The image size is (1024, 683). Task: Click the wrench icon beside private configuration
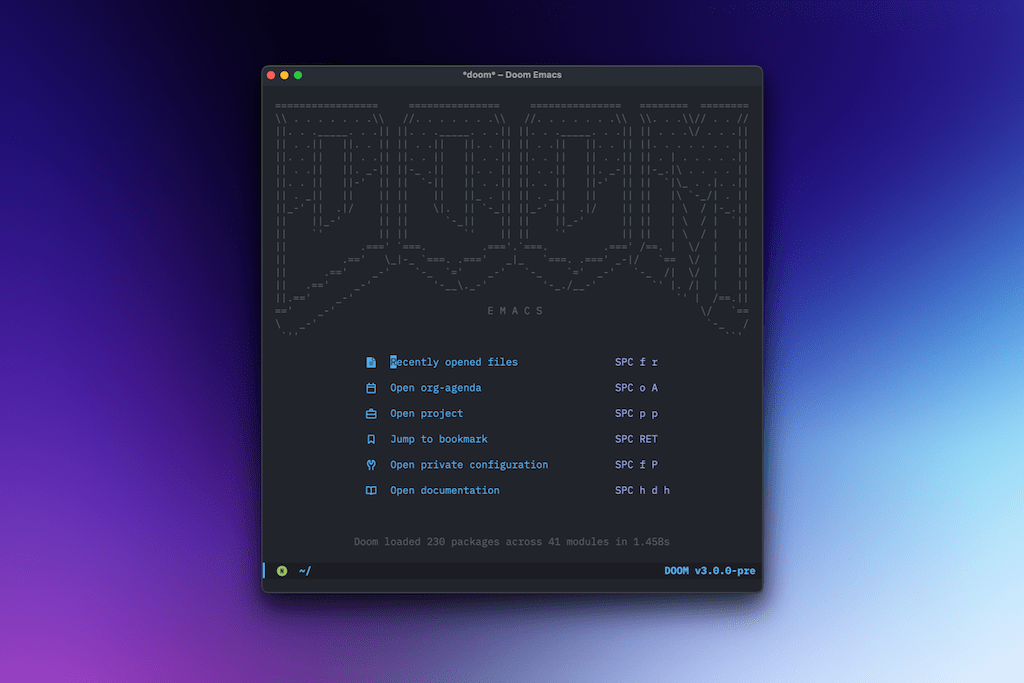tap(371, 465)
